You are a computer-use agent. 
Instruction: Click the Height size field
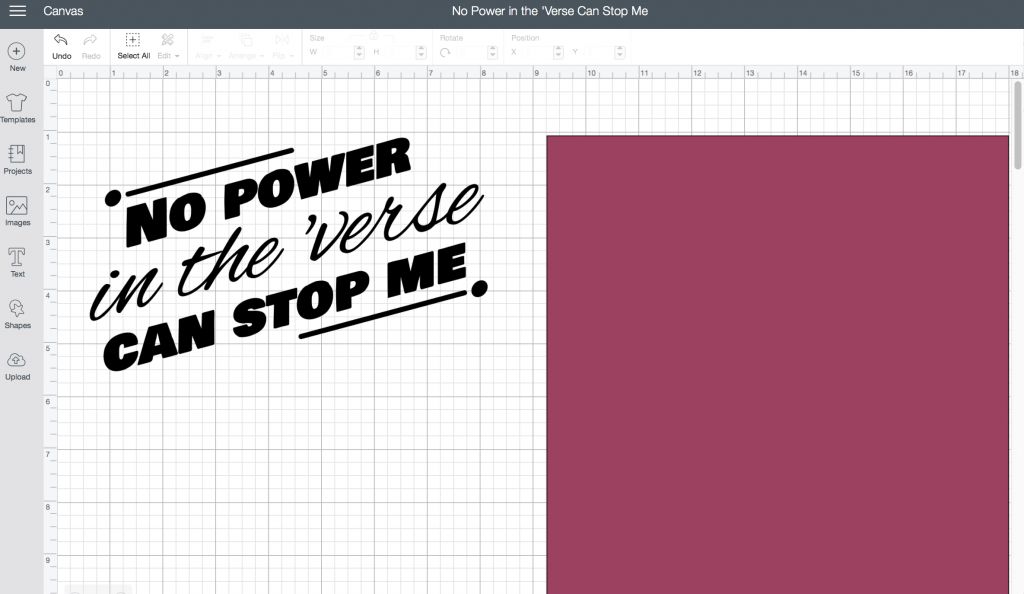point(400,52)
